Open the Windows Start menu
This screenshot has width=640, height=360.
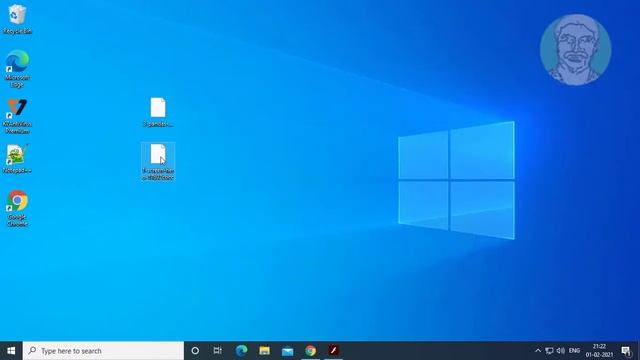pos(11,351)
